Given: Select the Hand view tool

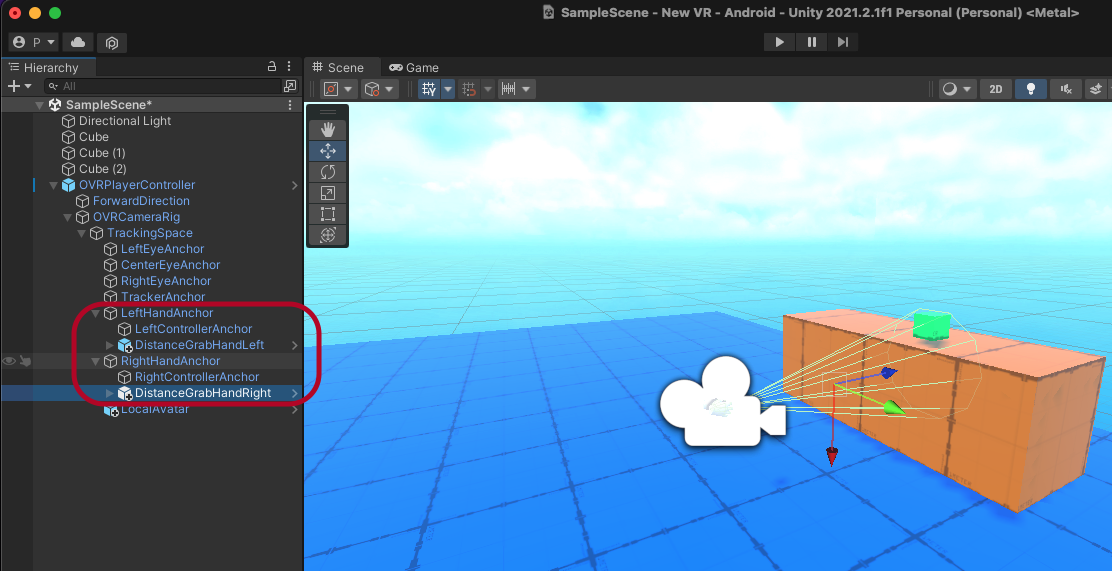Looking at the screenshot, I should (328, 130).
